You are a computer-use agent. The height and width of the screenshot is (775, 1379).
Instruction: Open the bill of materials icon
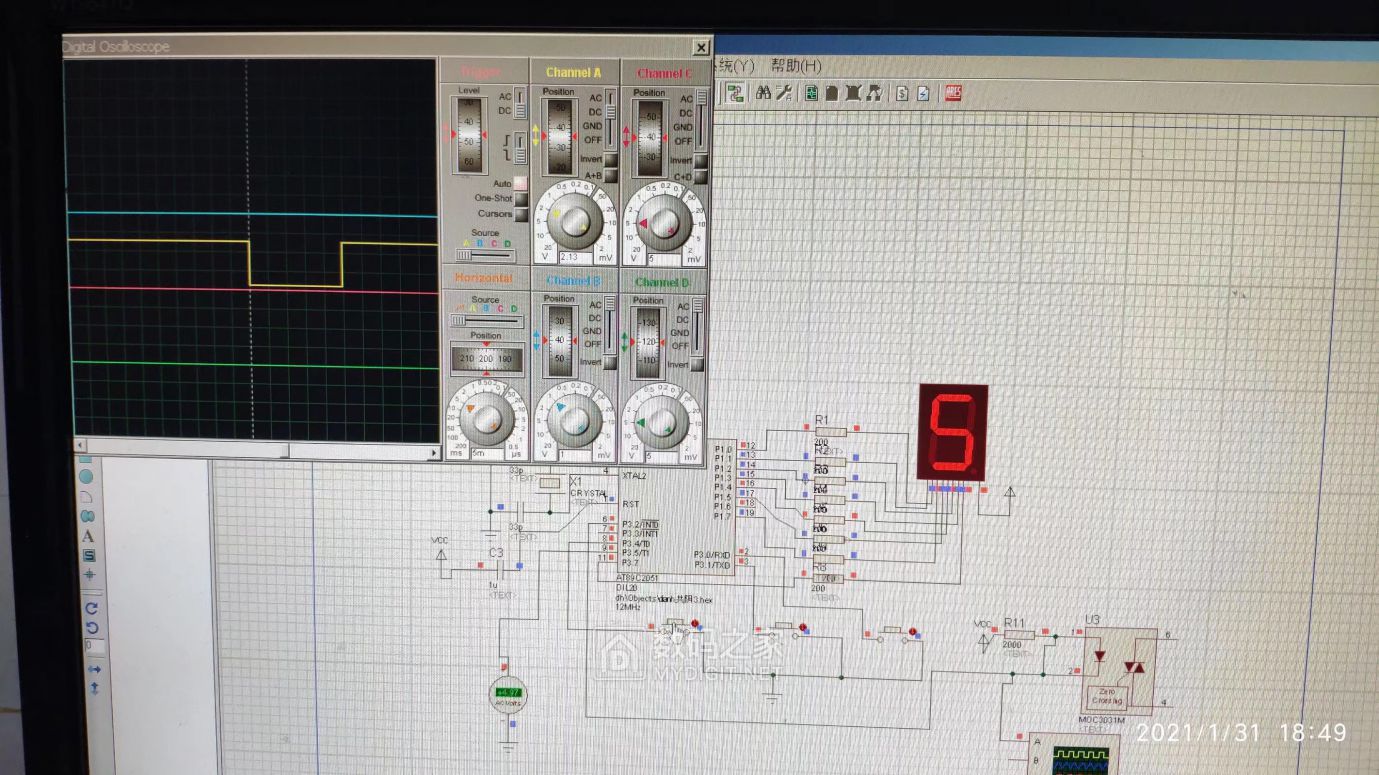pyautogui.click(x=901, y=93)
